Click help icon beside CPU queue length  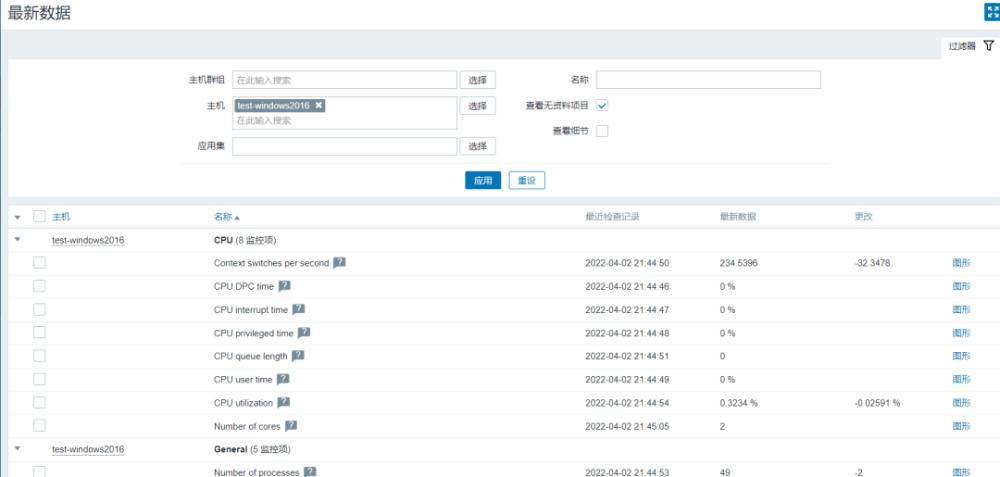(x=297, y=356)
